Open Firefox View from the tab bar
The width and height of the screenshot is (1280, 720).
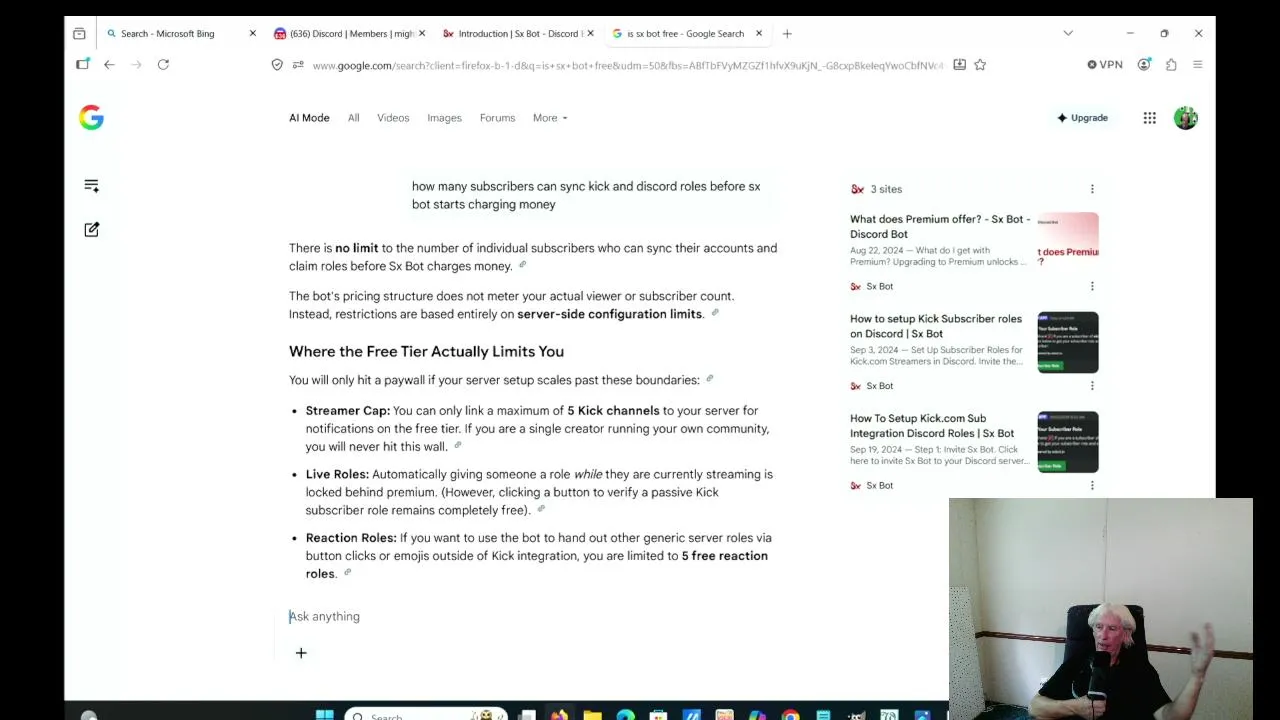coord(79,33)
